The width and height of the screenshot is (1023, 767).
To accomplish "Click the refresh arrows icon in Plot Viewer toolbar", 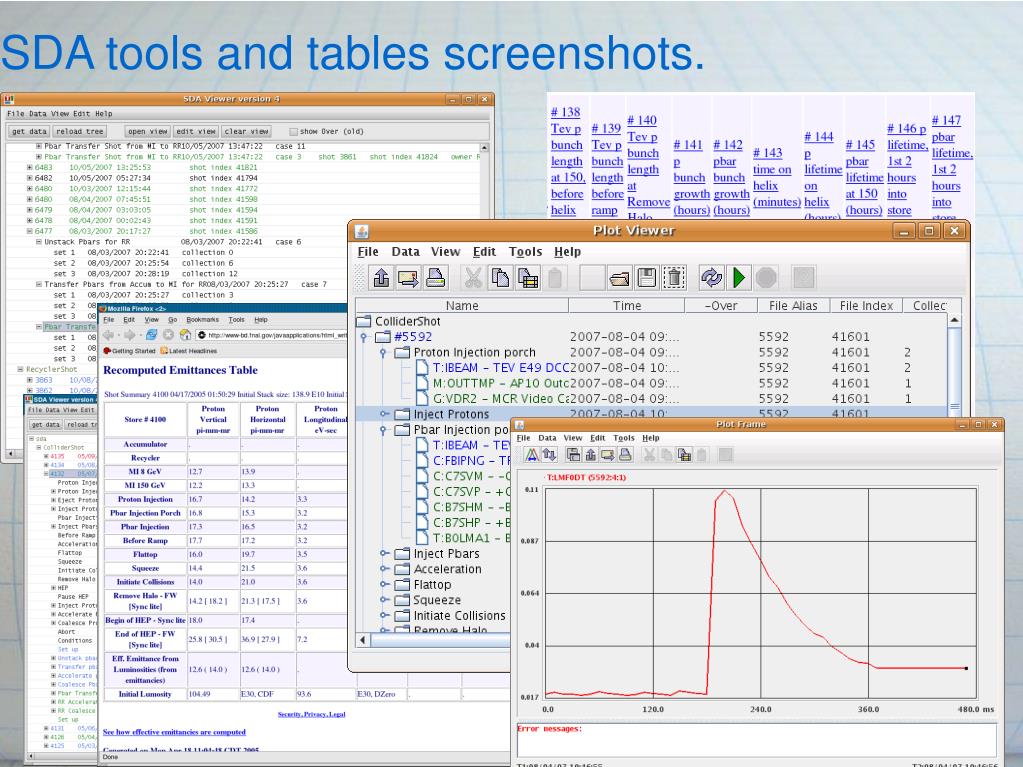I will (x=711, y=278).
